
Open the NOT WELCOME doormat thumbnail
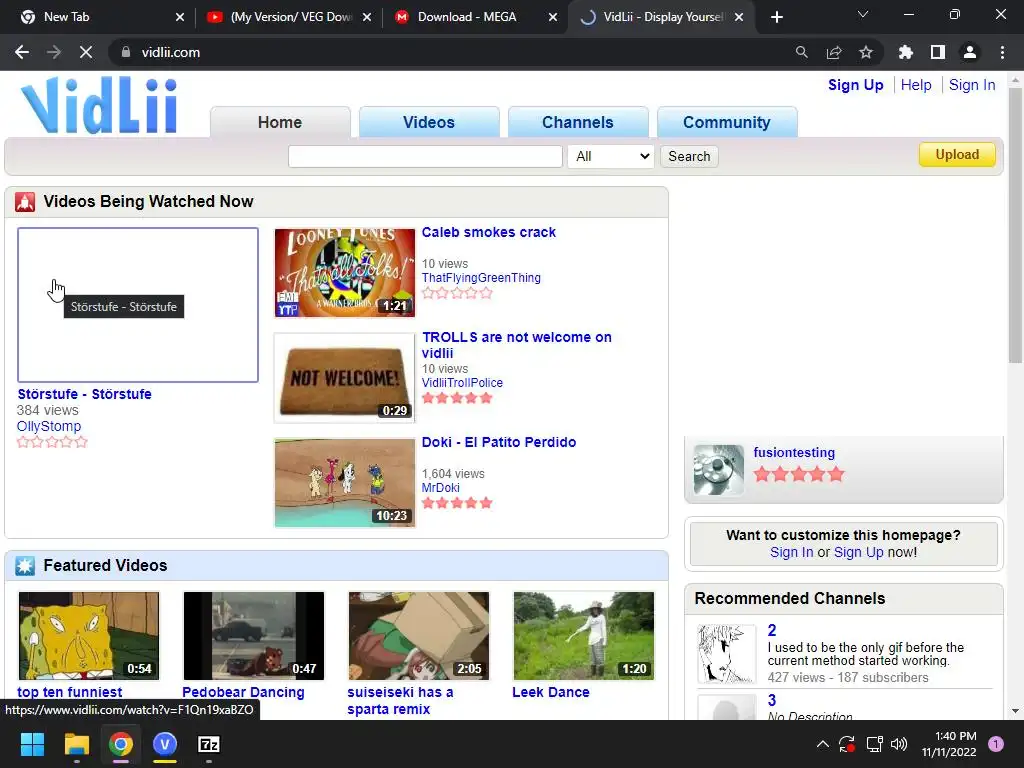(345, 378)
